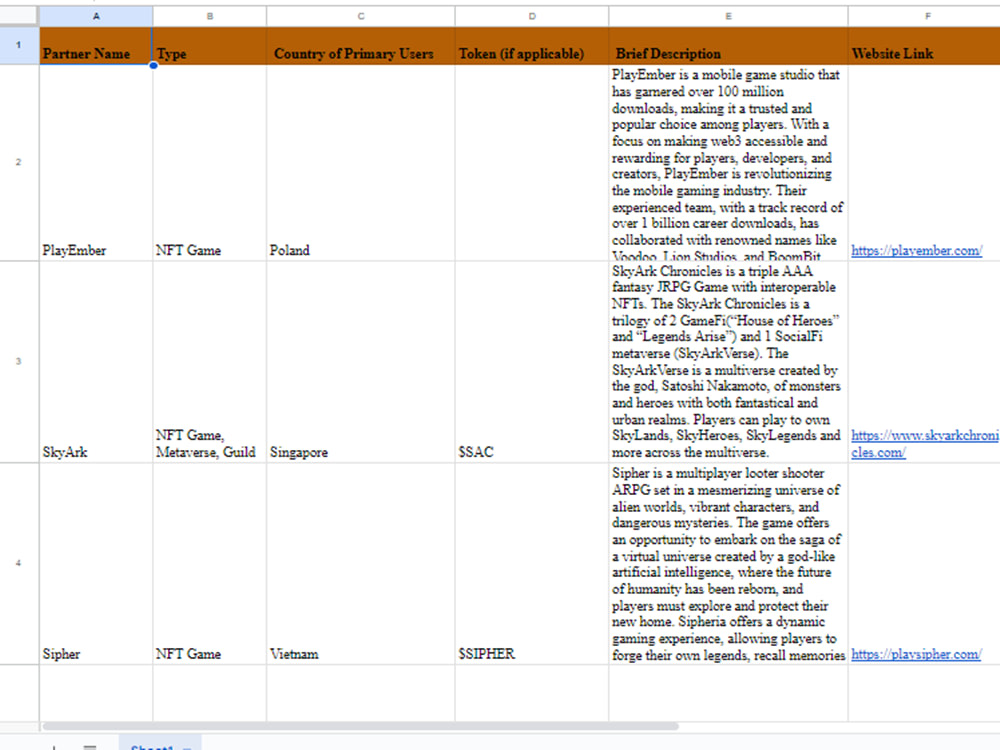1000x750 pixels.
Task: Select column B header
Action: pos(210,16)
